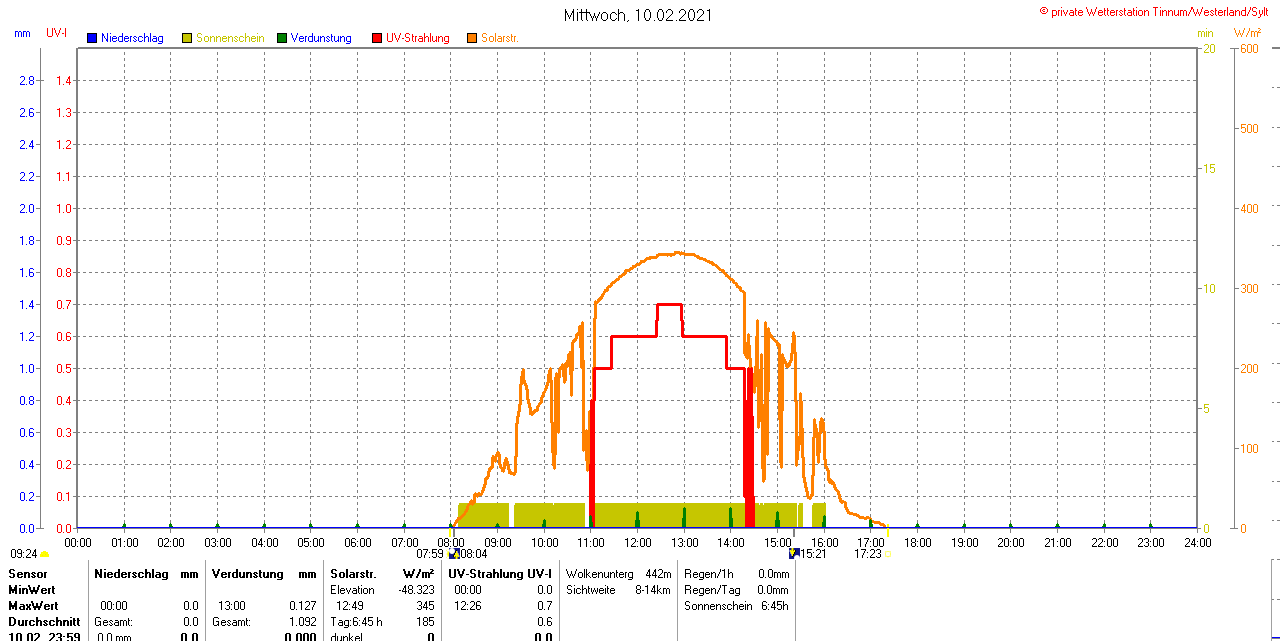Select the UV-Strahlung legend label text
This screenshot has height=641, width=1280.
[417, 38]
